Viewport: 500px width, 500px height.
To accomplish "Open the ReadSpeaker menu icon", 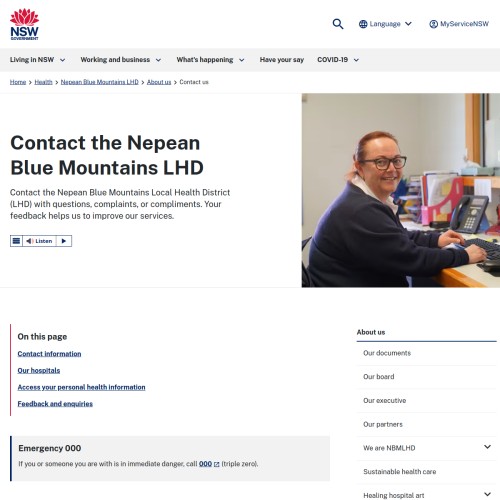I will [x=16, y=241].
